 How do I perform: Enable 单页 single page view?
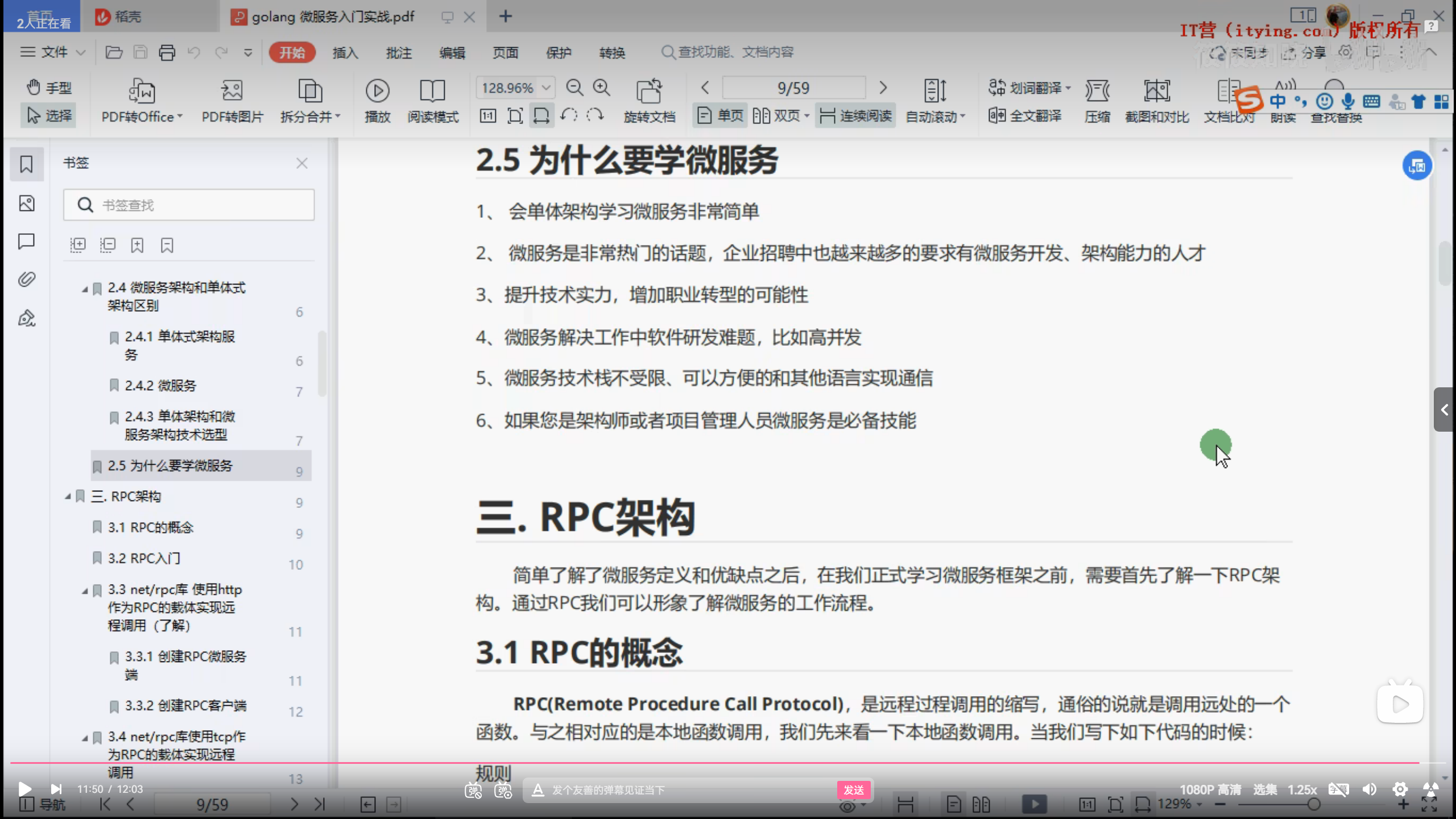720,115
